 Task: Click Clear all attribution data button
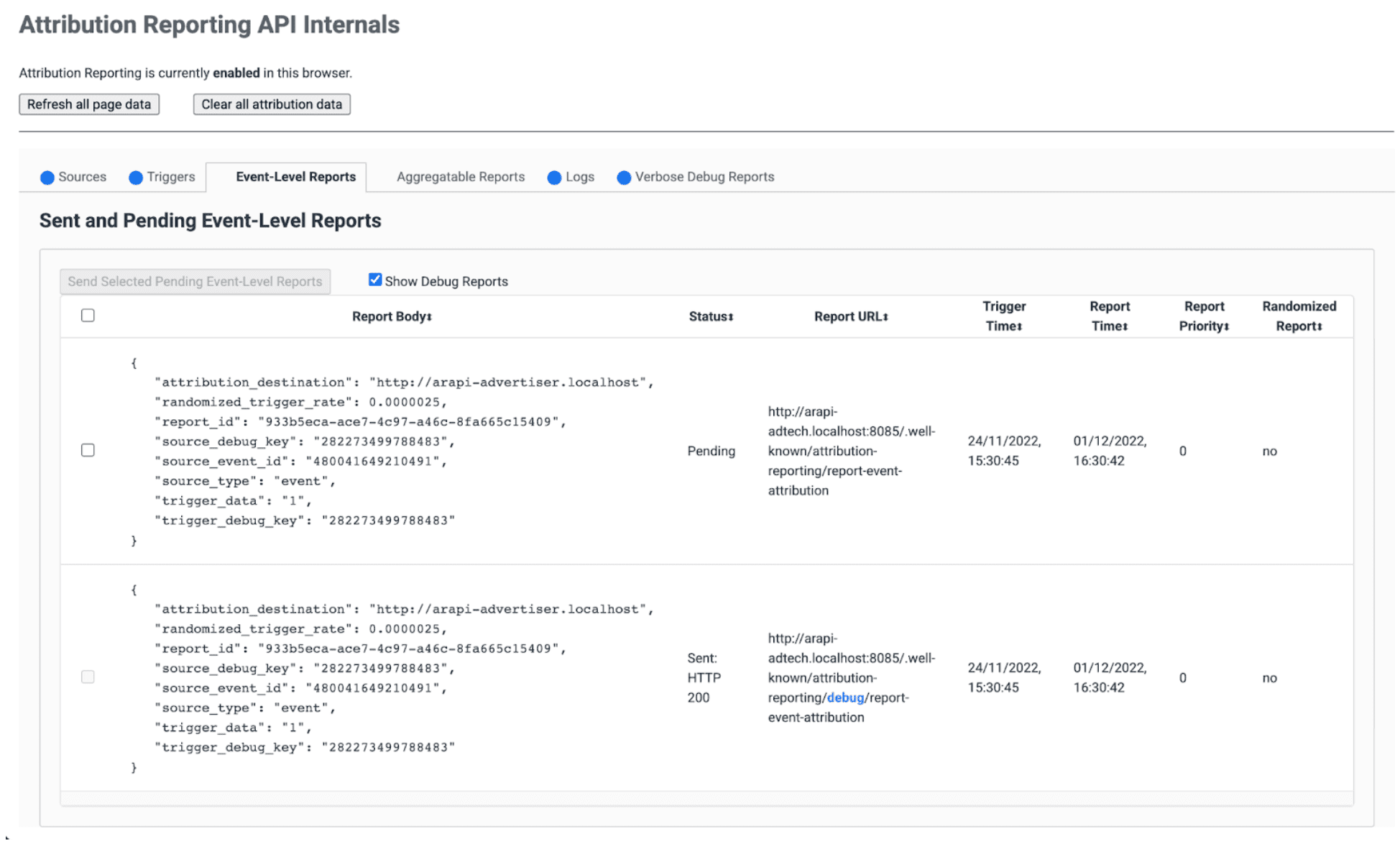pos(270,103)
